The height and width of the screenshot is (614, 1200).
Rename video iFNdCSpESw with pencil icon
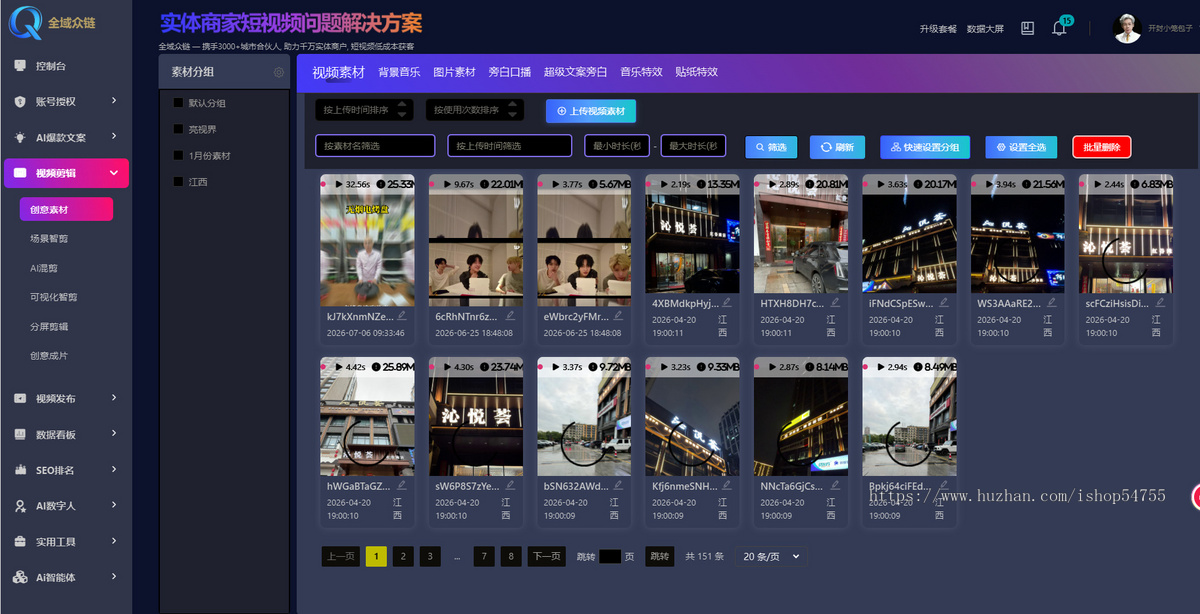[x=943, y=301]
